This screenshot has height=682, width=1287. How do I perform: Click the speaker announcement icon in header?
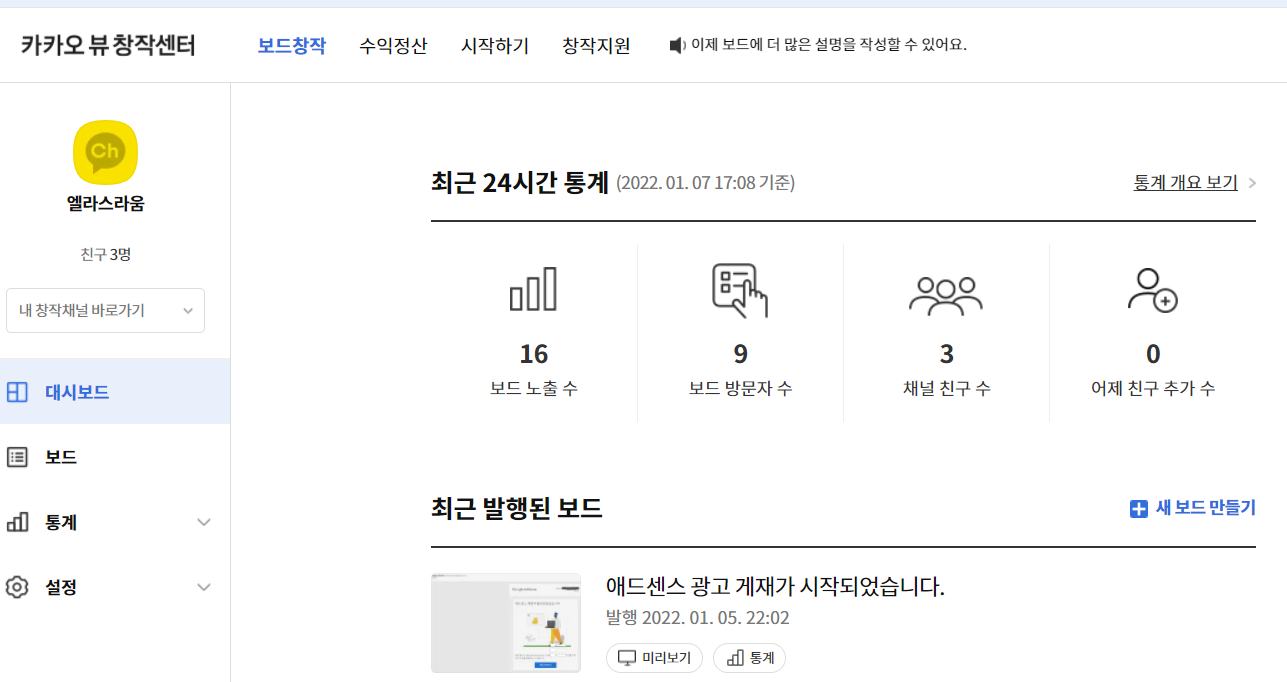[x=678, y=45]
